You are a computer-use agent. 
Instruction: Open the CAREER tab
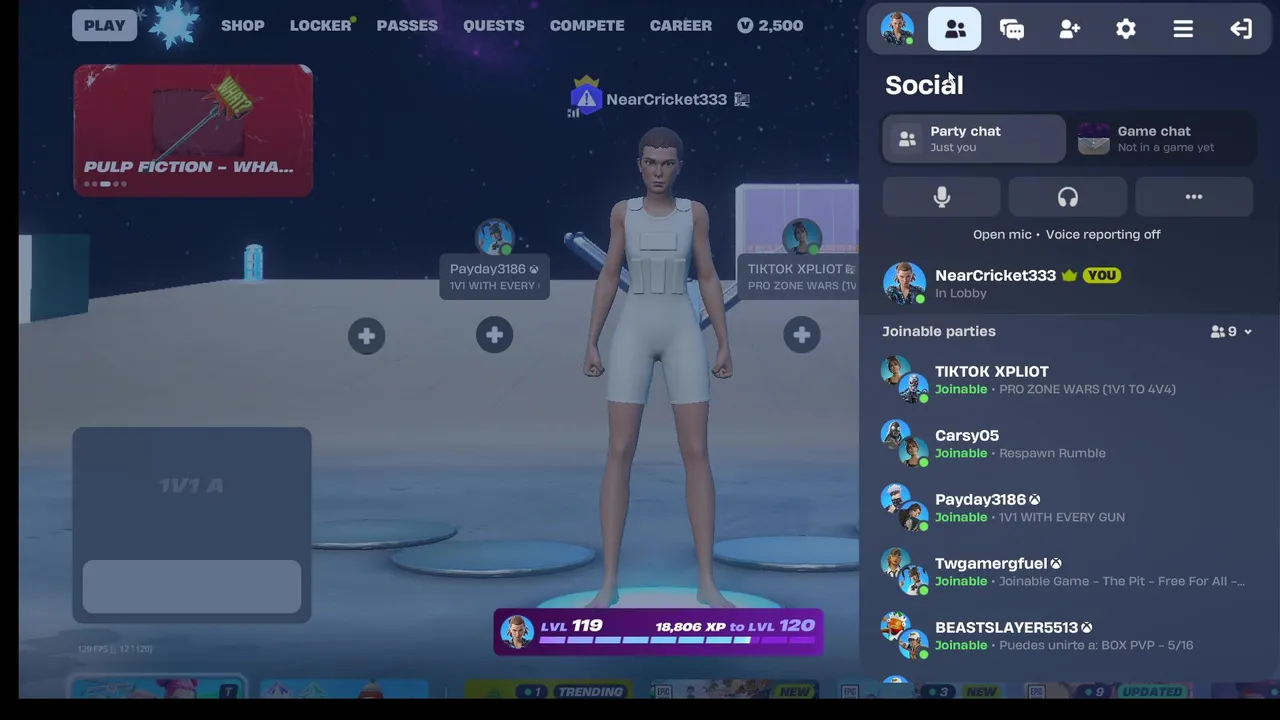point(681,25)
